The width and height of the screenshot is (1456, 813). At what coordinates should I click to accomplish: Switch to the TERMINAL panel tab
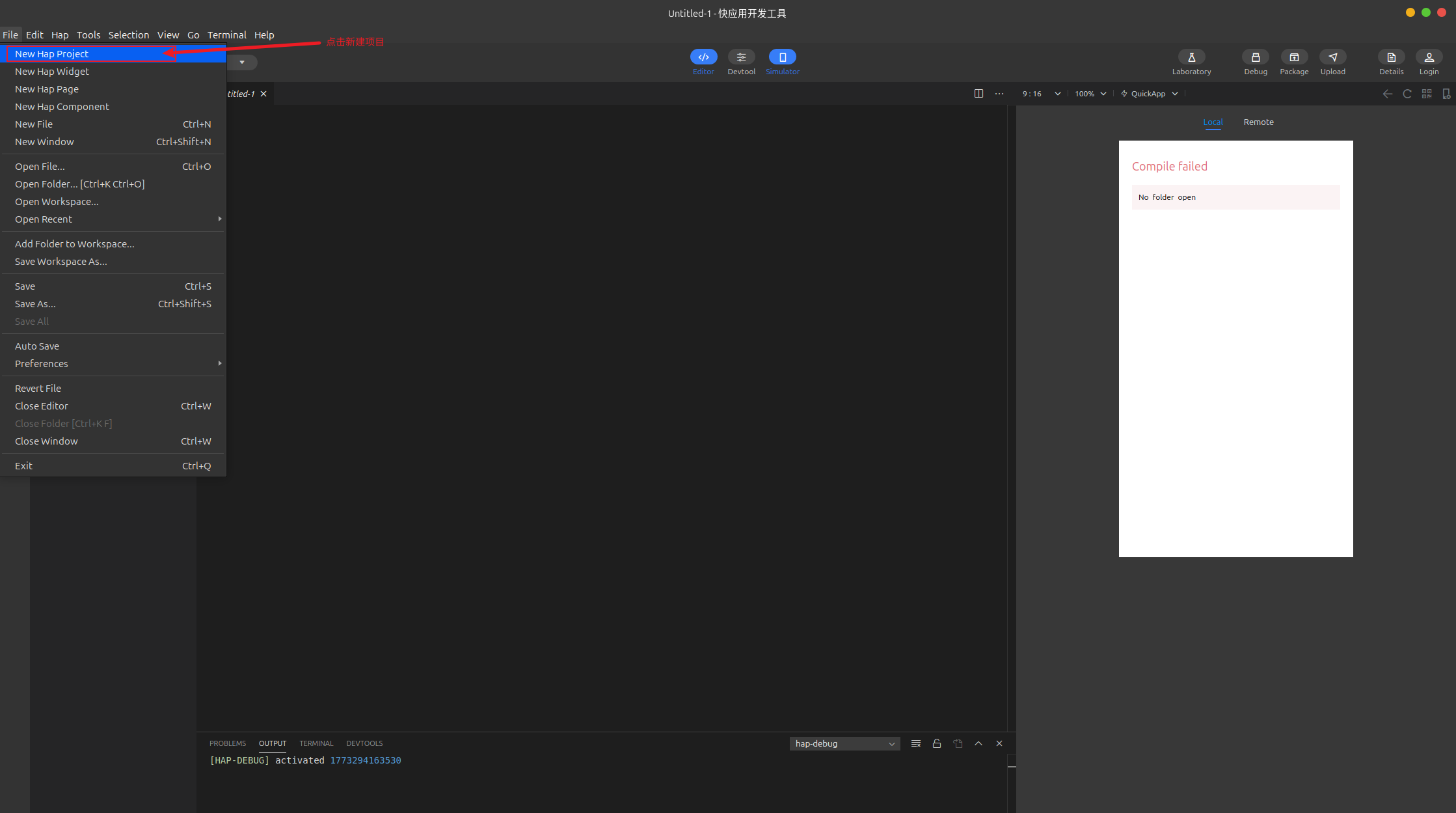[316, 743]
